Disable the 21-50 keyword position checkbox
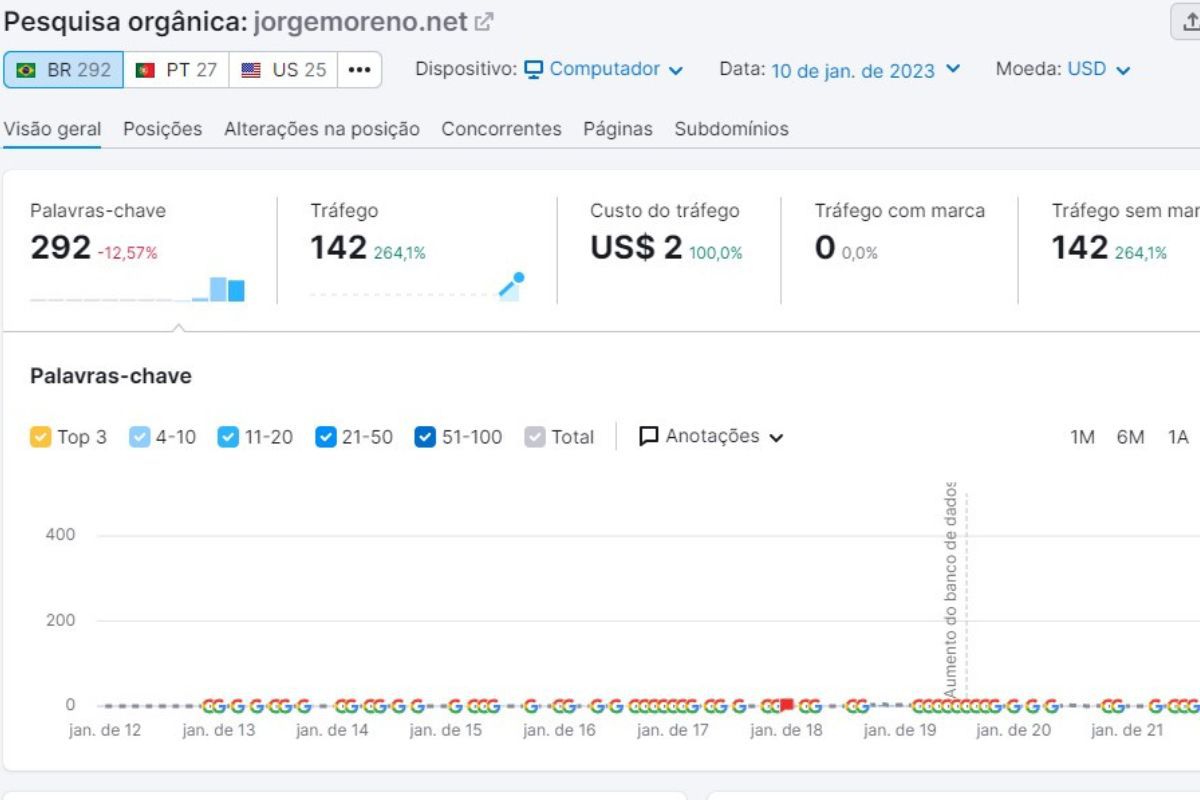Viewport: 1200px width, 800px height. point(326,436)
